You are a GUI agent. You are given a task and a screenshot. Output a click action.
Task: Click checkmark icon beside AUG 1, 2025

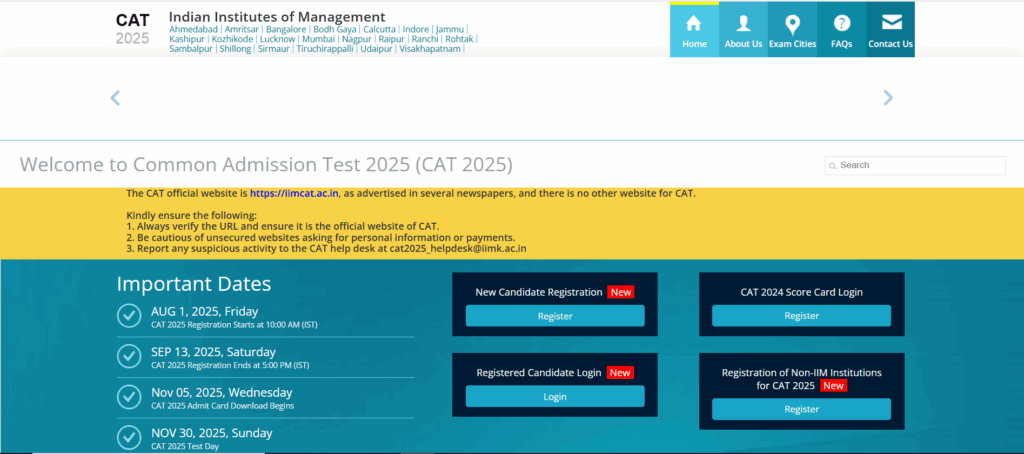tap(129, 316)
